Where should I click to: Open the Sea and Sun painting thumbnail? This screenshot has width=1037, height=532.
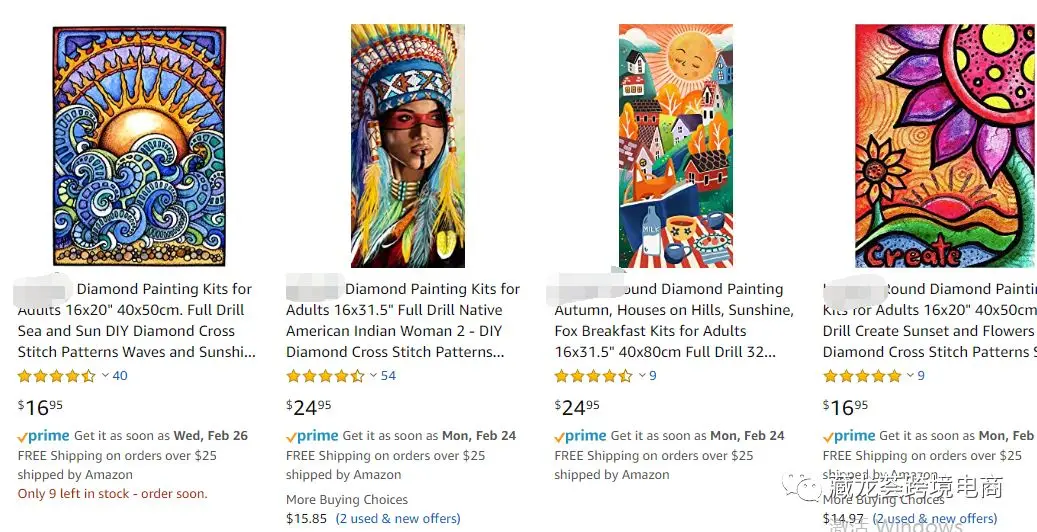coord(140,146)
